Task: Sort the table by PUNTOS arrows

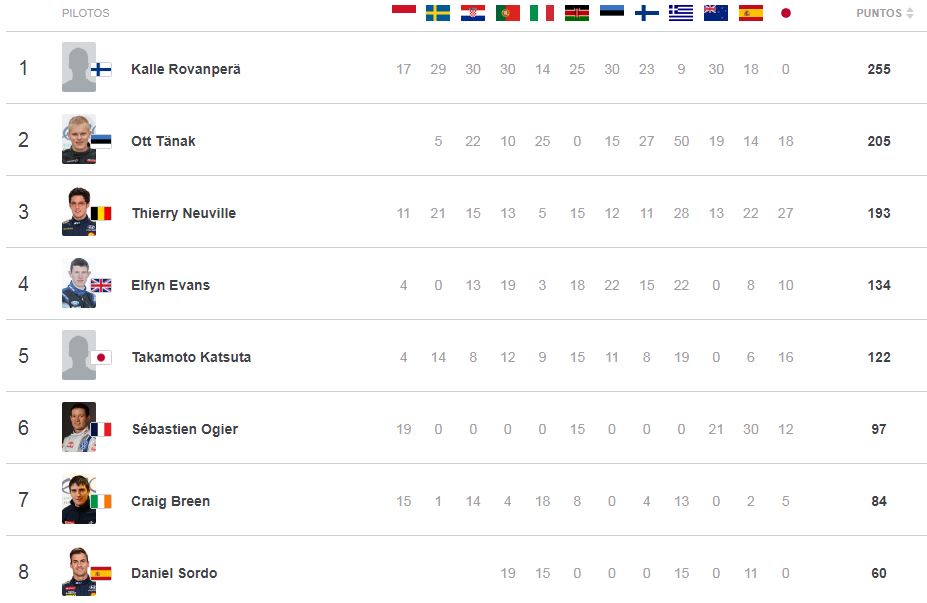Action: 910,14
